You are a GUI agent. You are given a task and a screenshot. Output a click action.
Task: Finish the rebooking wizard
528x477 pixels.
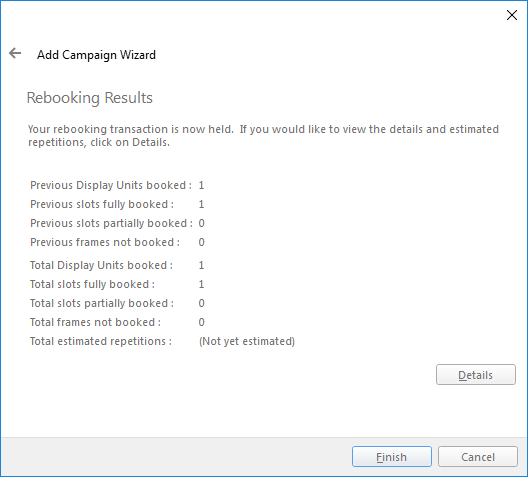[x=392, y=457]
